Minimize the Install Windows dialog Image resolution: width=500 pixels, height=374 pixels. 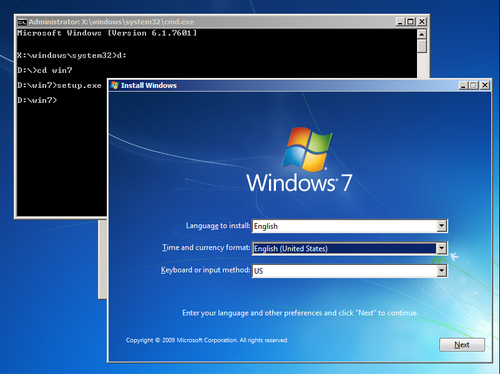click(x=463, y=85)
